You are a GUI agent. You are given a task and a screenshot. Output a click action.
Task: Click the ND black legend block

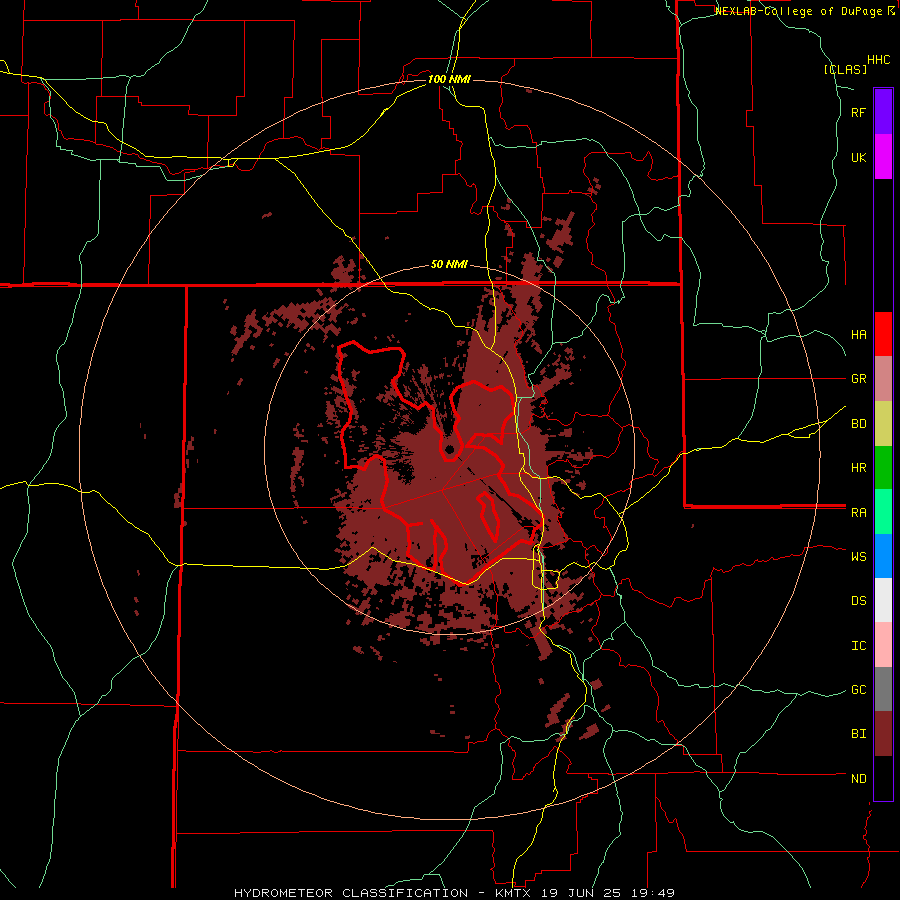(x=883, y=778)
